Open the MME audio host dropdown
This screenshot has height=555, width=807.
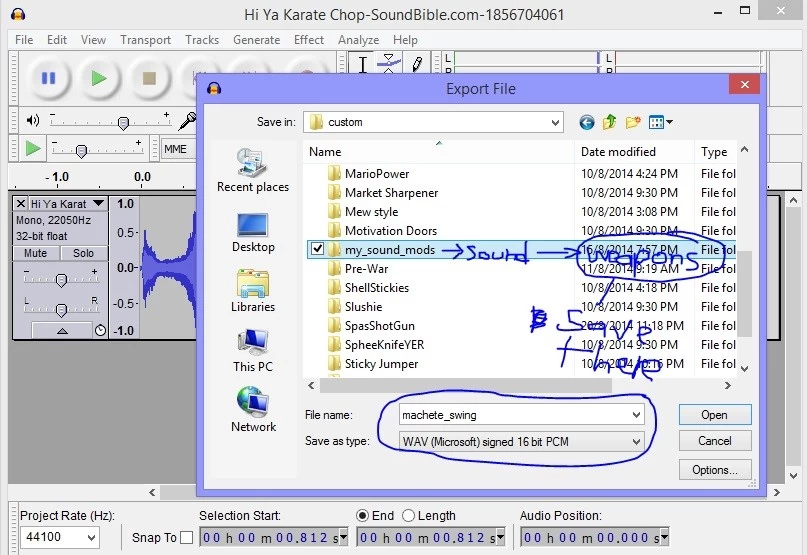(x=178, y=149)
